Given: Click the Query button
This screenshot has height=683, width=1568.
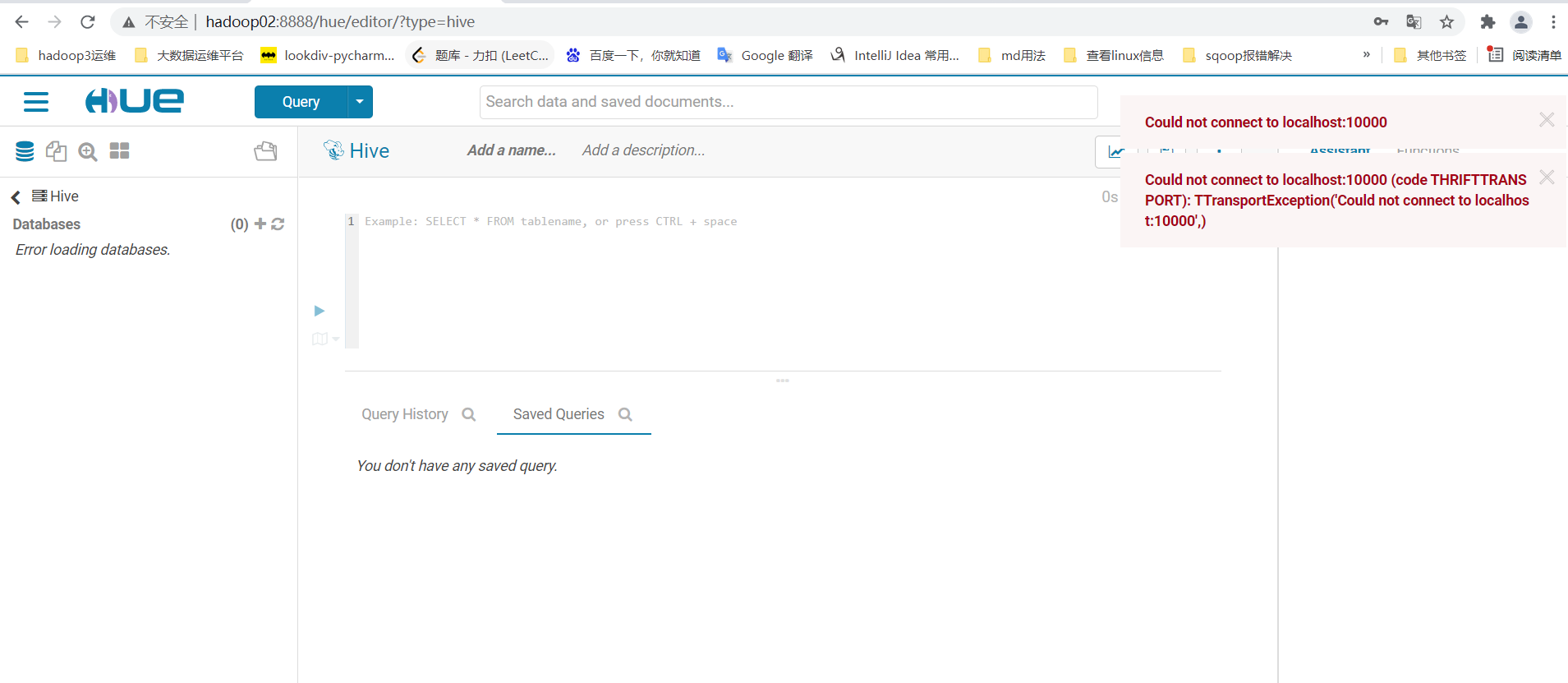Looking at the screenshot, I should (x=301, y=102).
